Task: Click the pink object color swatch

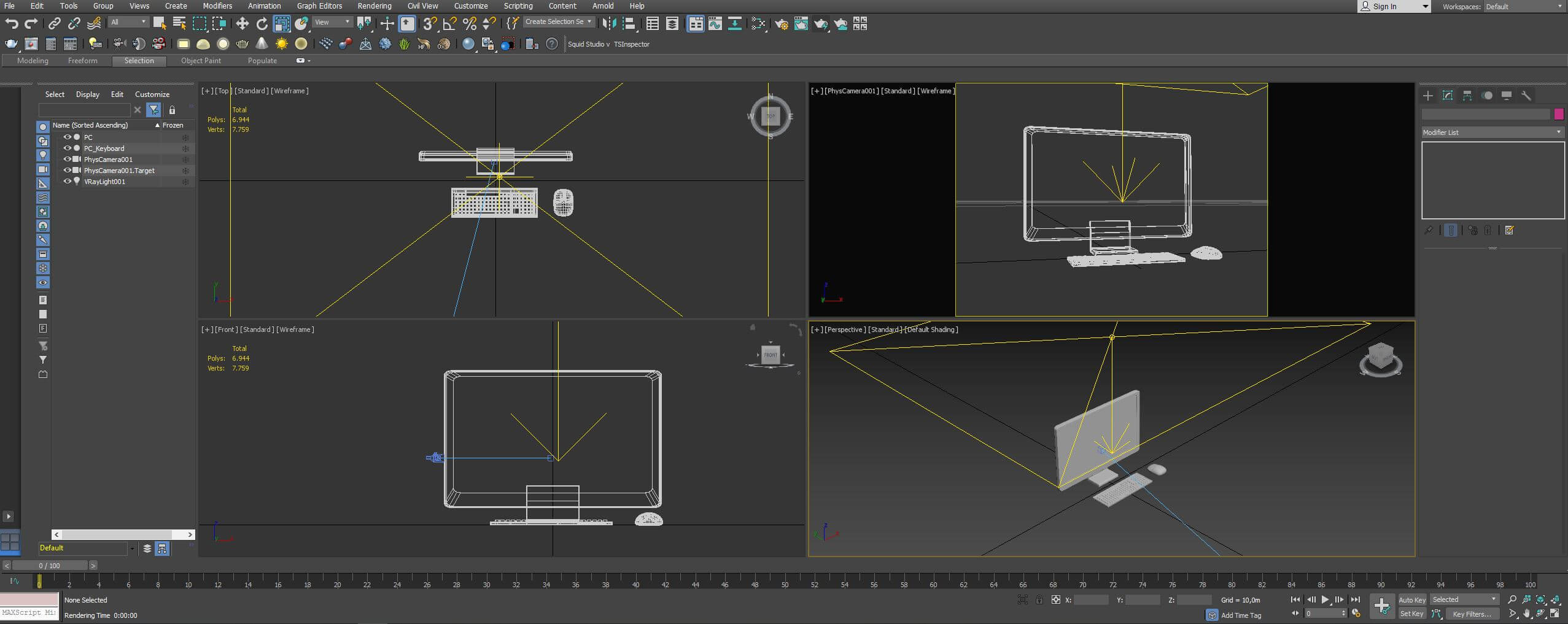Action: (x=1559, y=114)
